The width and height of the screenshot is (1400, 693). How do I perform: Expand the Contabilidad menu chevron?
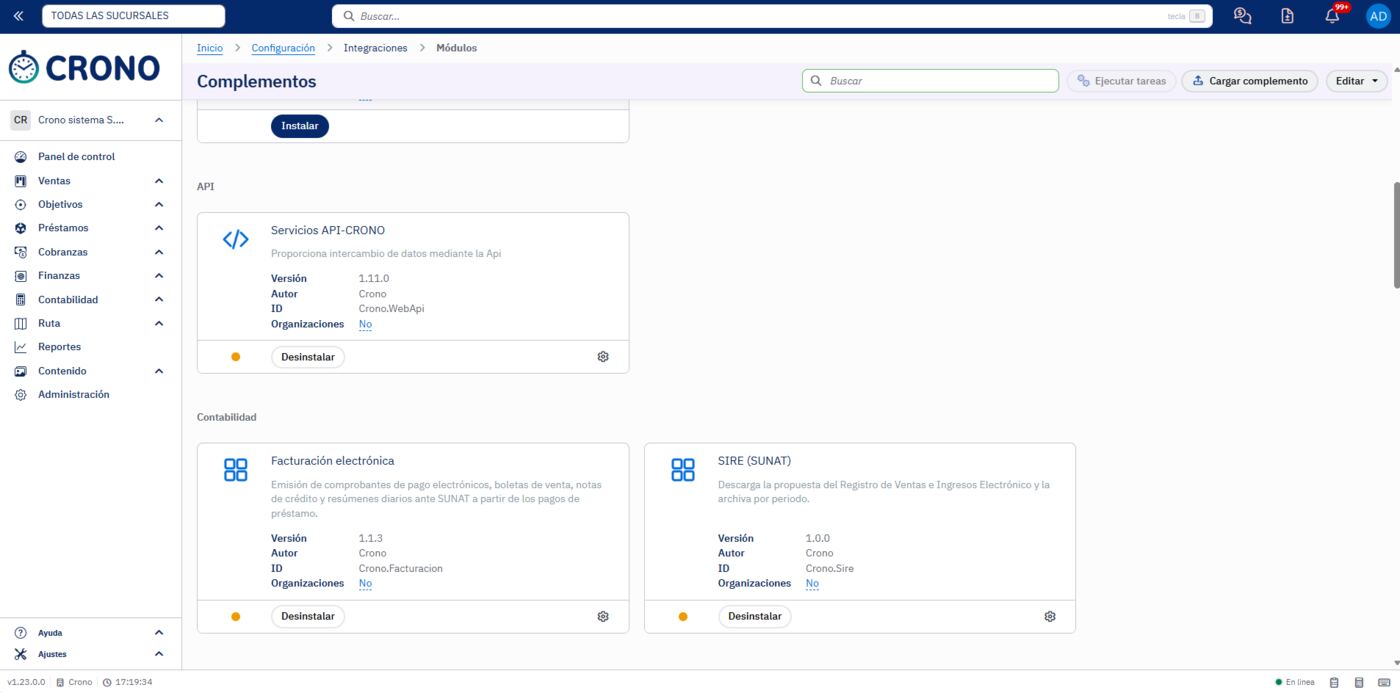[x=159, y=300]
